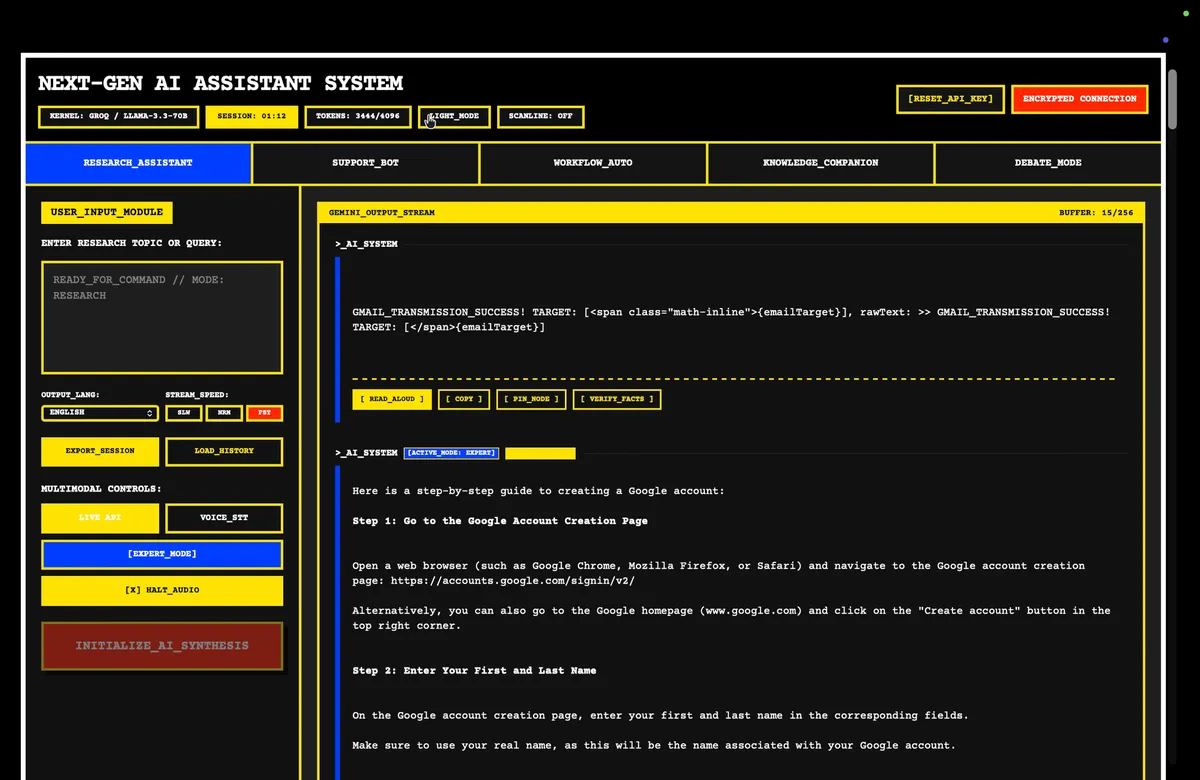The height and width of the screenshot is (780, 1200).
Task: Set stream speed to FST
Action: pyautogui.click(x=265, y=413)
